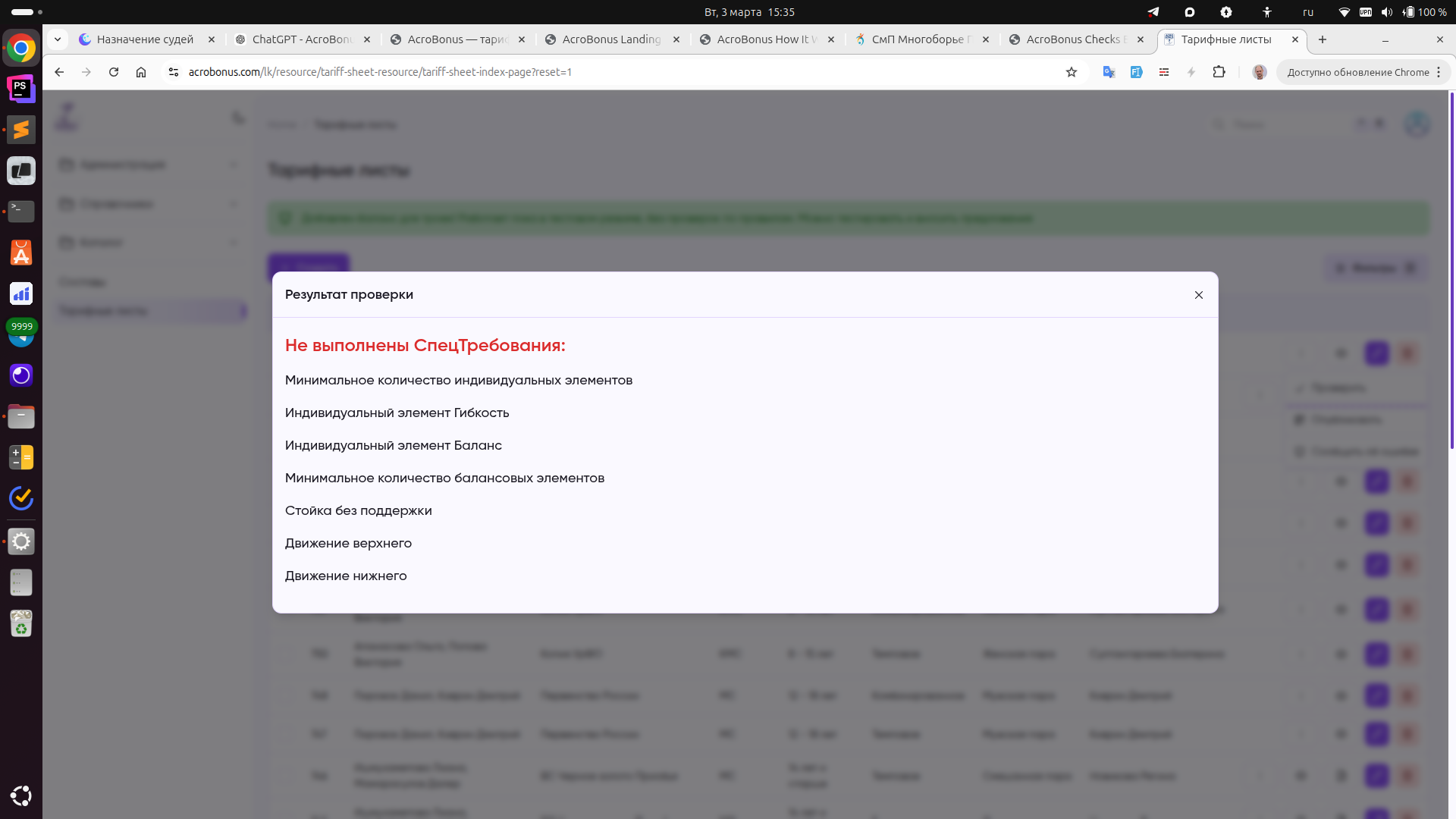Open a new browser tab
Image resolution: width=1456 pixels, height=819 pixels.
(1323, 39)
